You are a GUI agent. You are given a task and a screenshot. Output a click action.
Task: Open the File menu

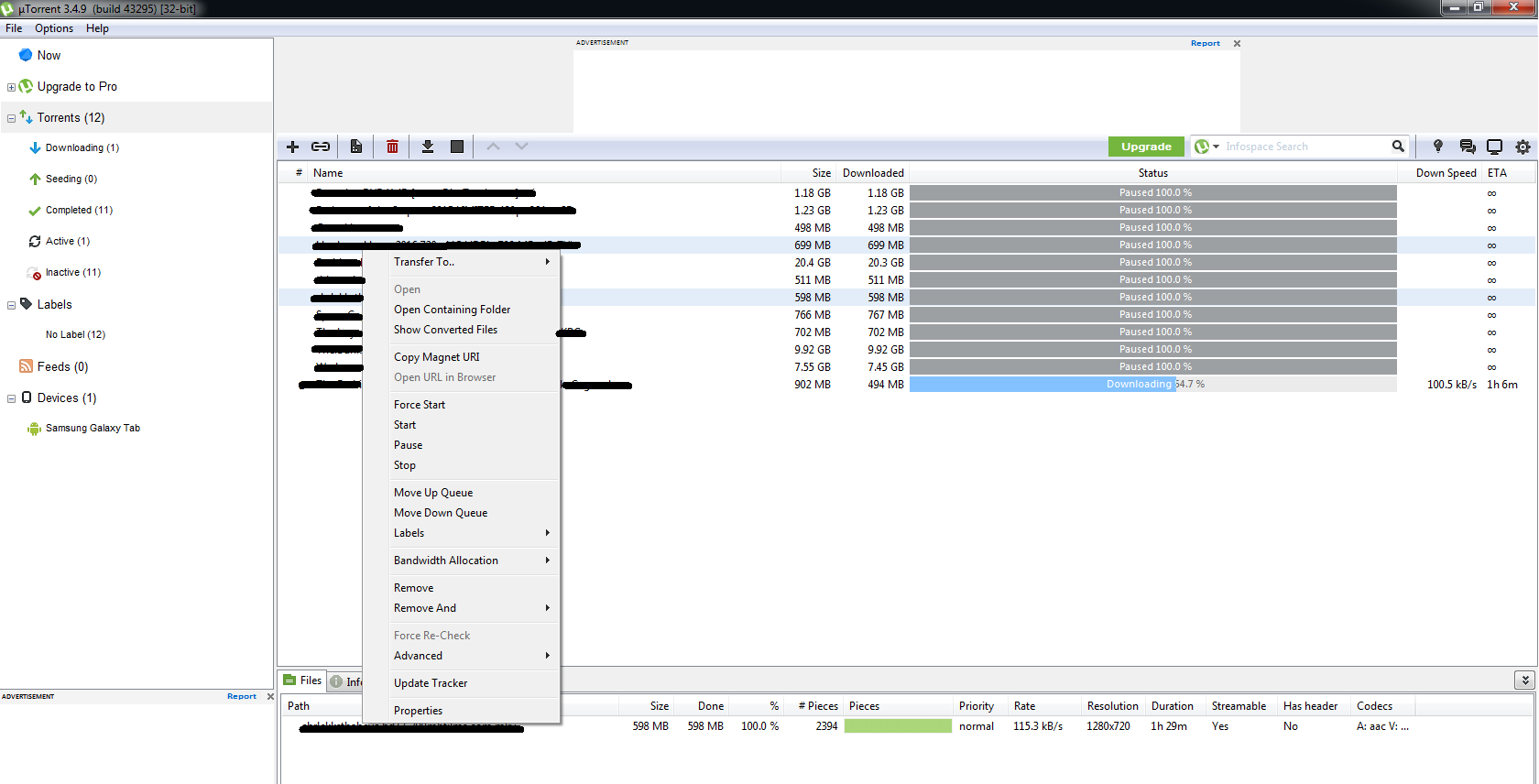click(x=14, y=28)
